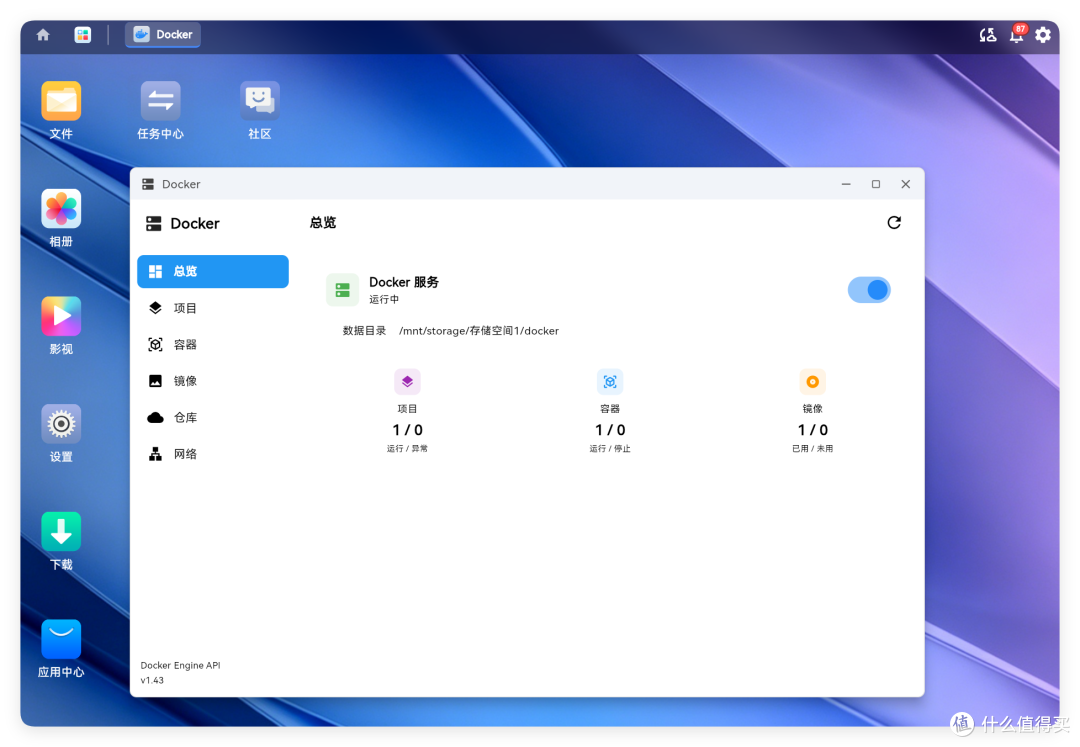Open 仓库 in Docker sidebar
The image size is (1080, 747).
click(213, 417)
